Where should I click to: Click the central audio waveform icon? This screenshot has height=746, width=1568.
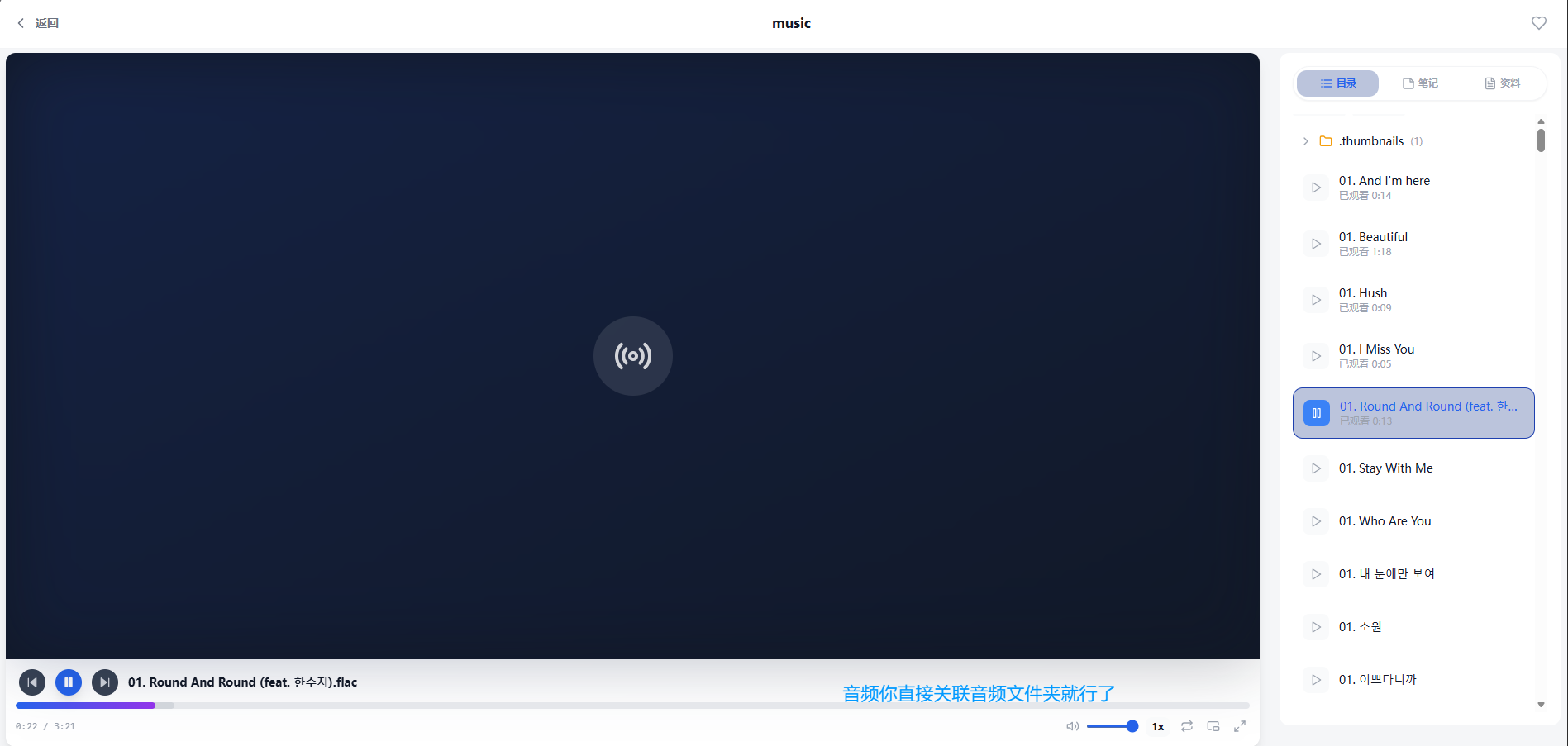tap(632, 355)
